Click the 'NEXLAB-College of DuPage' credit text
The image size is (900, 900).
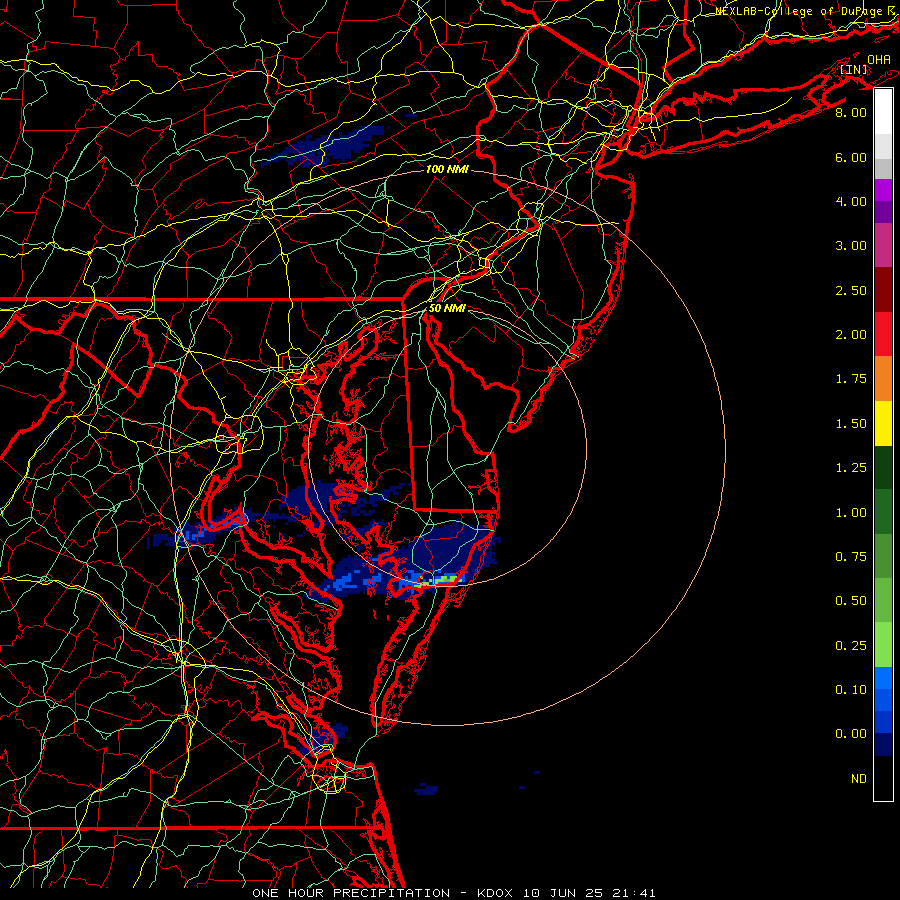tap(799, 11)
